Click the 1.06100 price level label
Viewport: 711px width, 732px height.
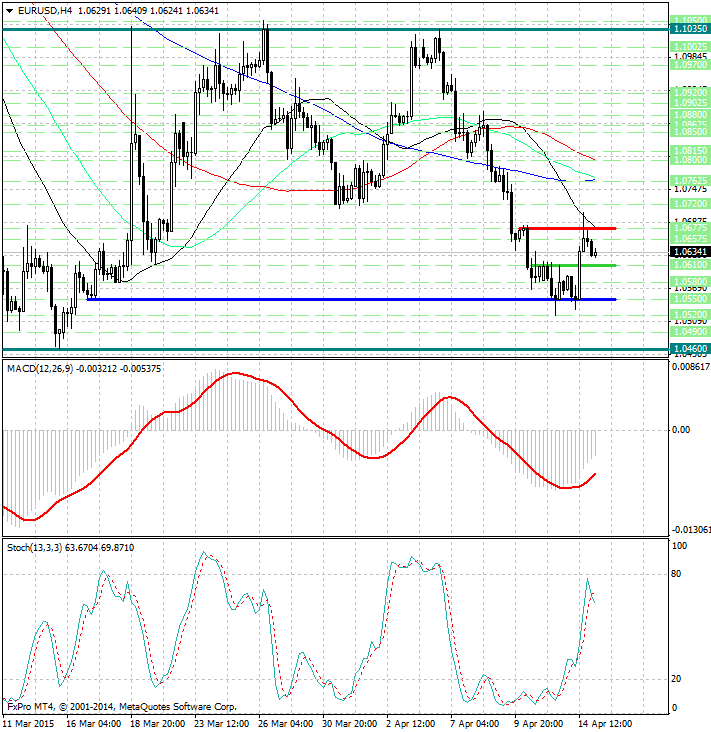pyautogui.click(x=690, y=265)
